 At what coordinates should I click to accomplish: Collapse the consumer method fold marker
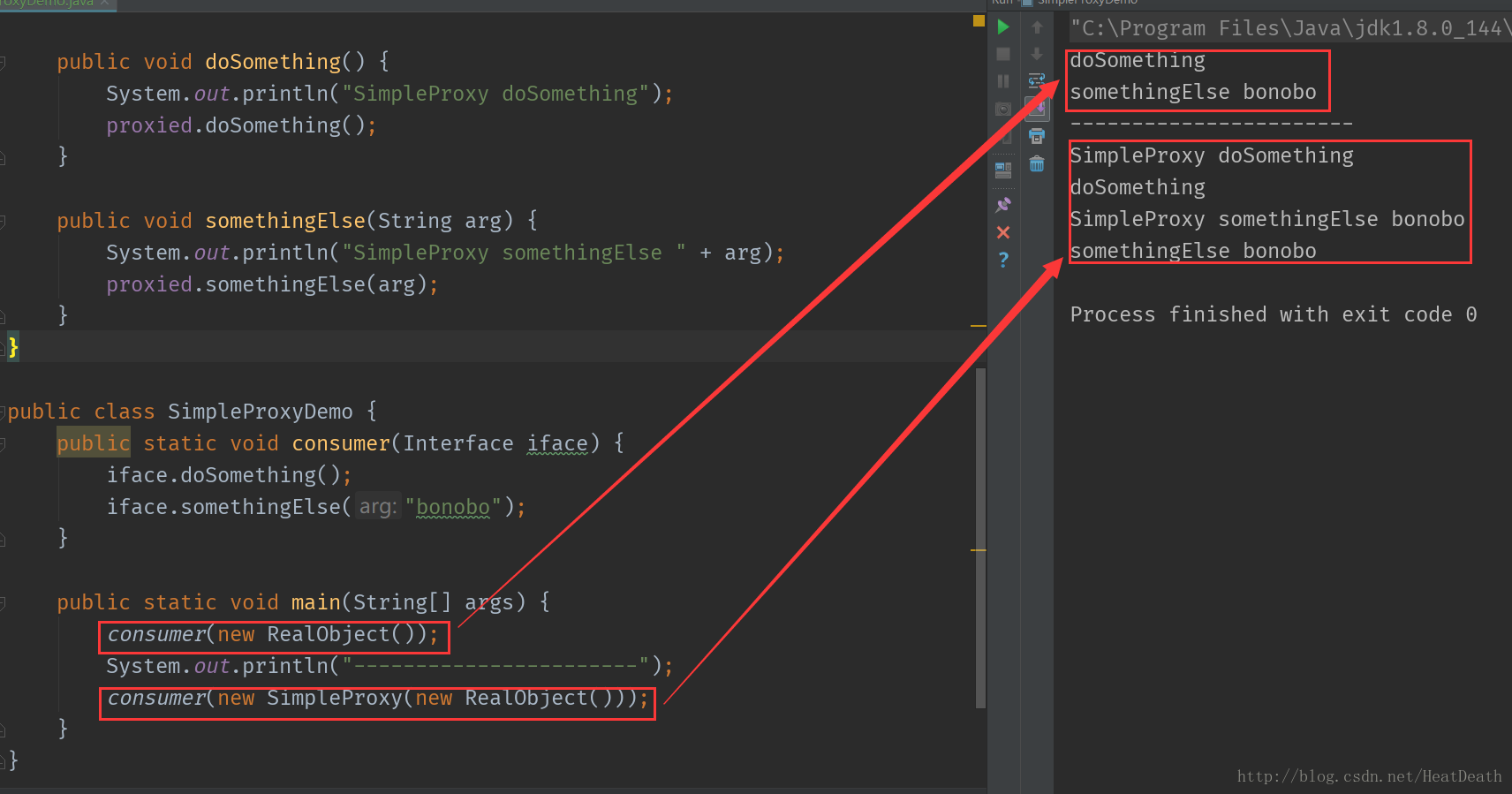tap(3, 443)
